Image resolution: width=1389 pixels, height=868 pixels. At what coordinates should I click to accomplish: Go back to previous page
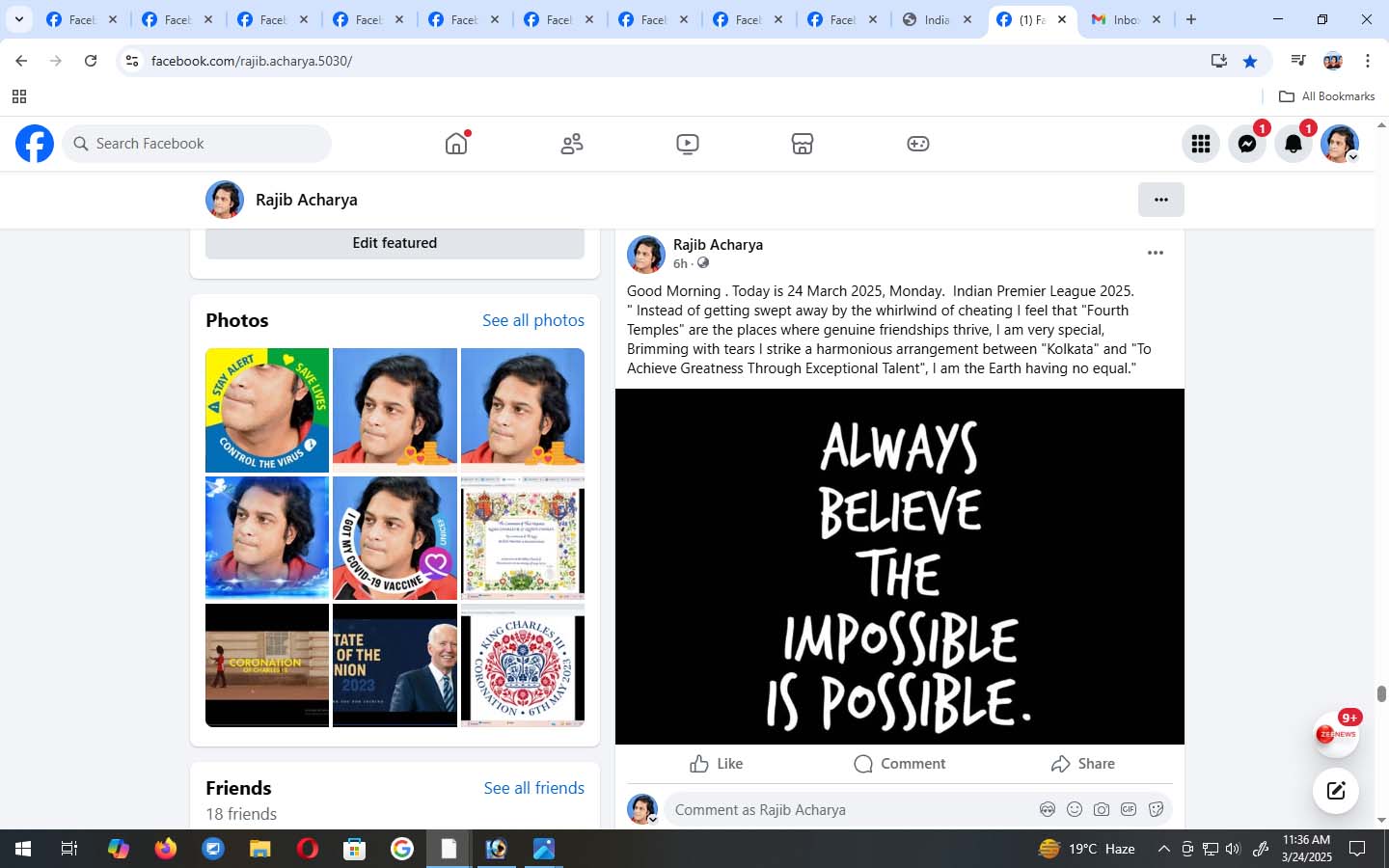[21, 61]
